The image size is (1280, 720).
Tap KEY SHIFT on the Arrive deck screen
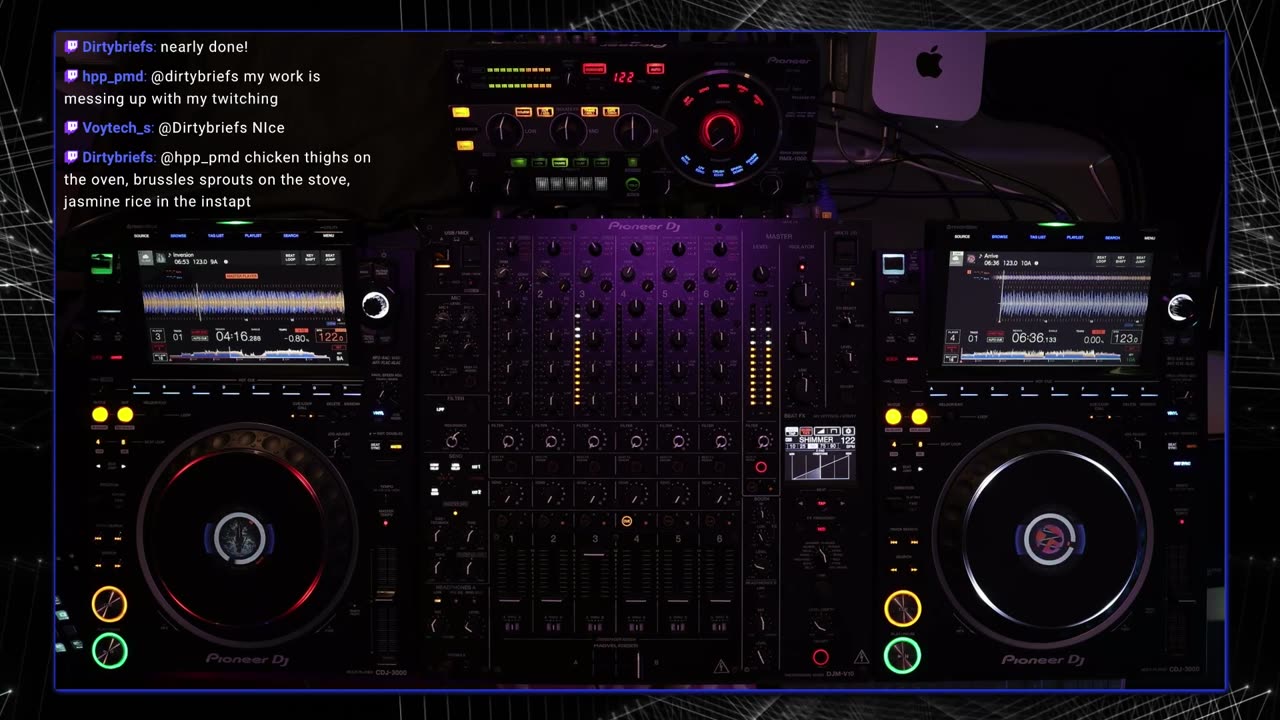tap(1119, 260)
